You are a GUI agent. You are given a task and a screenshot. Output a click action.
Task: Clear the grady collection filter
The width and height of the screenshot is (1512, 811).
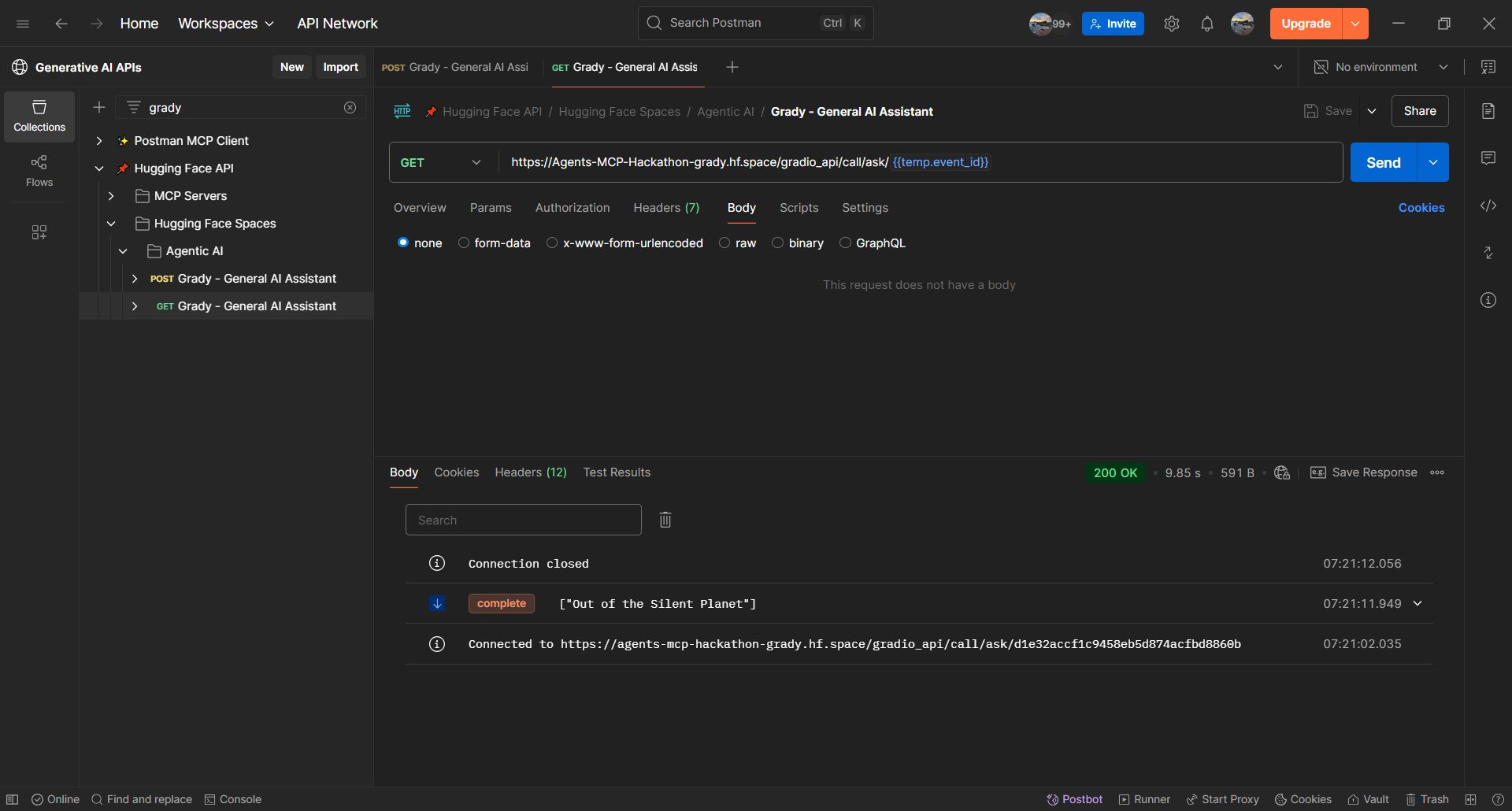[350, 108]
